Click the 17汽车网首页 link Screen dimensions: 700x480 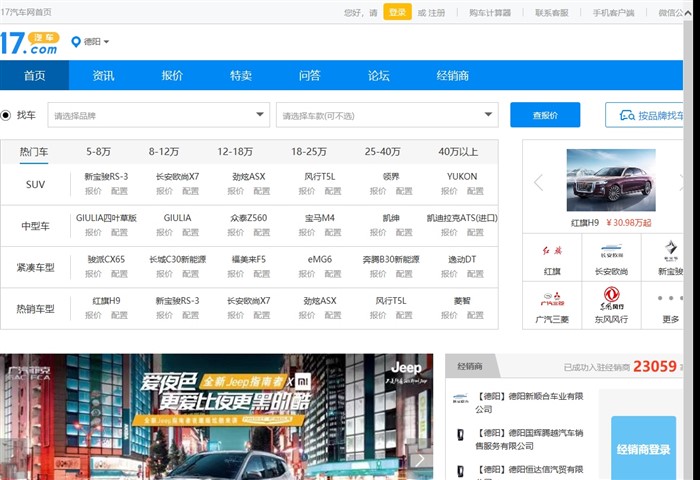(x=26, y=12)
